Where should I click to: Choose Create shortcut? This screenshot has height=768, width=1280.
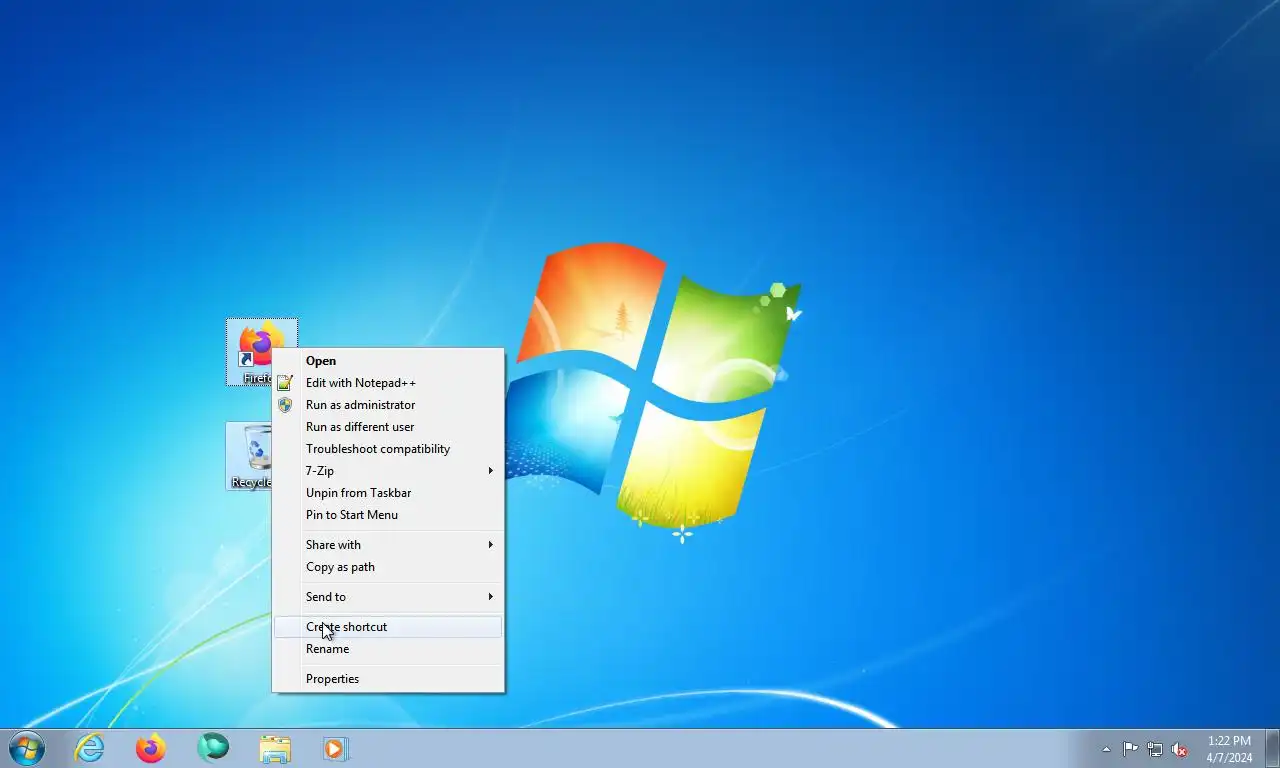(x=388, y=627)
